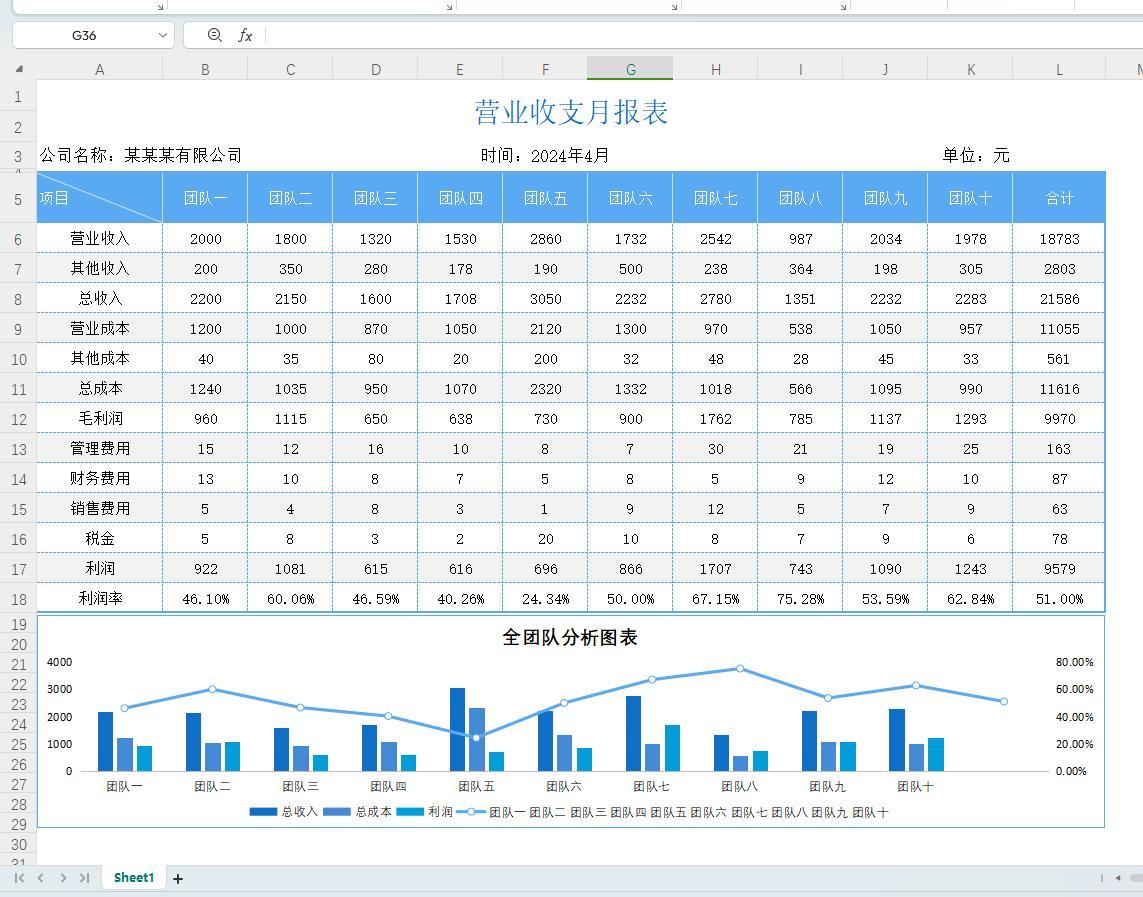Click the cell showing 75.28%
Image resolution: width=1143 pixels, height=897 pixels.
point(800,599)
